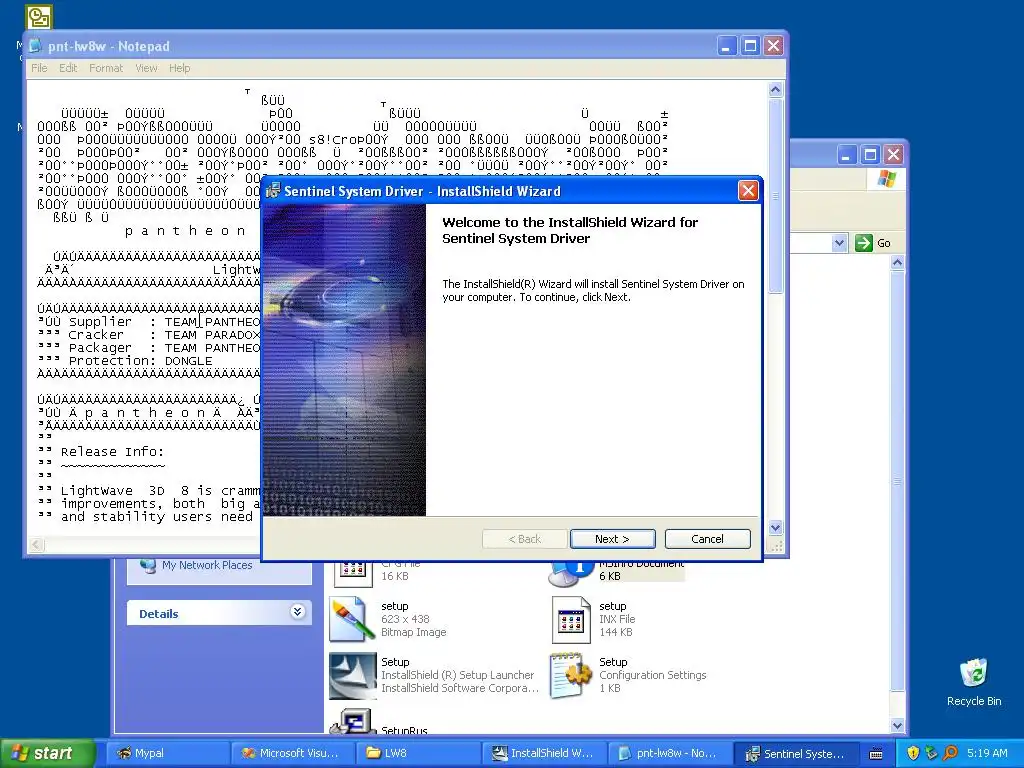Open the Edit menu in Notepad
The width and height of the screenshot is (1024, 768).
[68, 68]
